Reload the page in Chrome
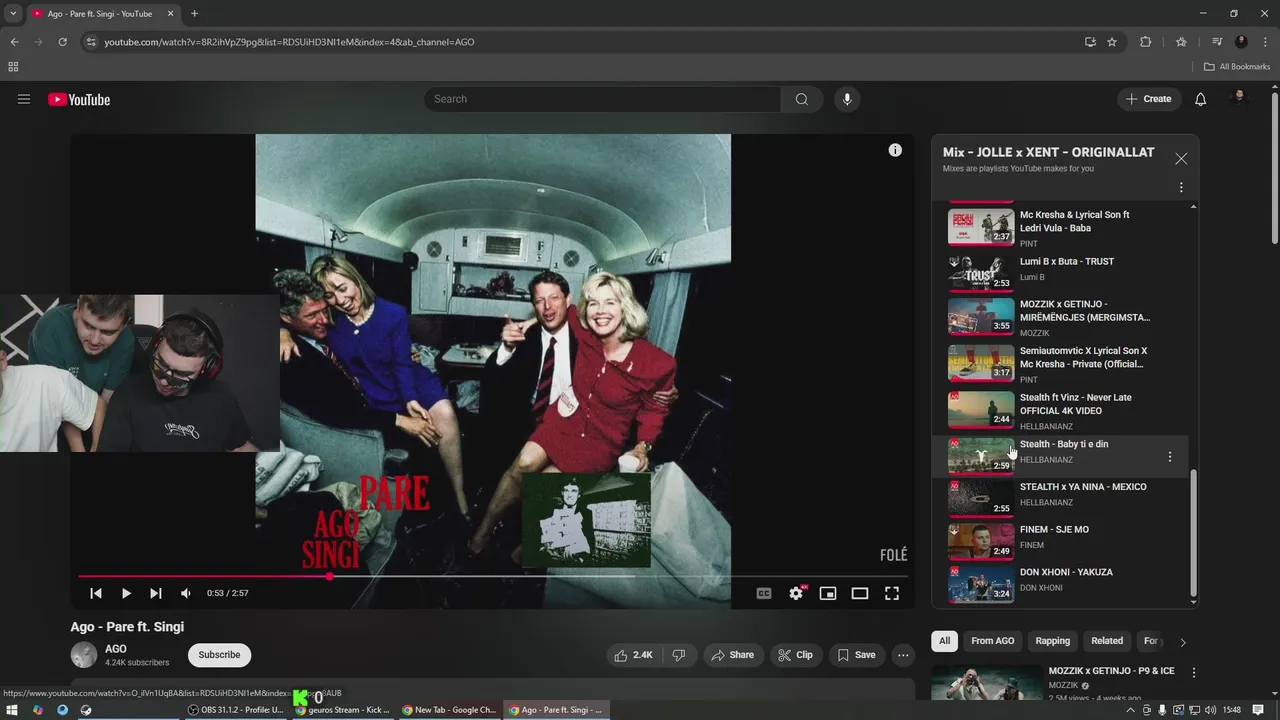 pos(62,42)
